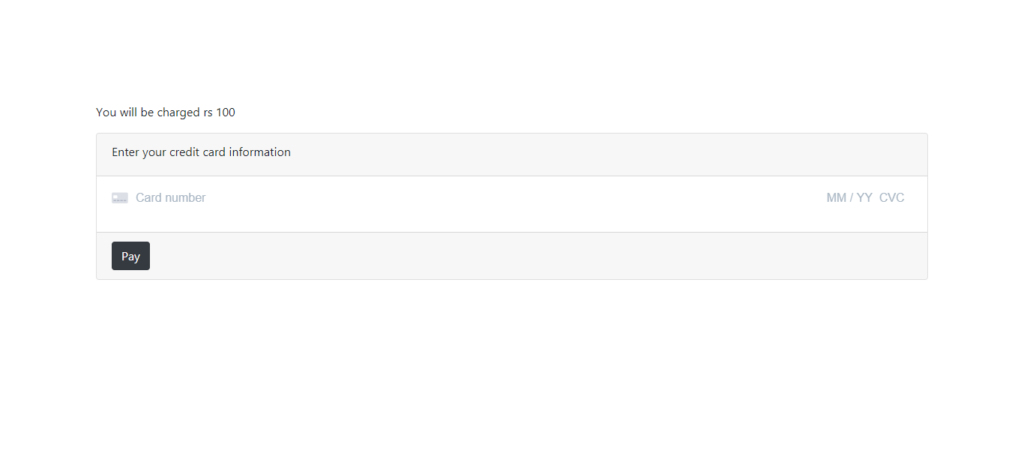Click the "MM" month placeholder
Screen dimensions: 1024x469
click(x=836, y=198)
